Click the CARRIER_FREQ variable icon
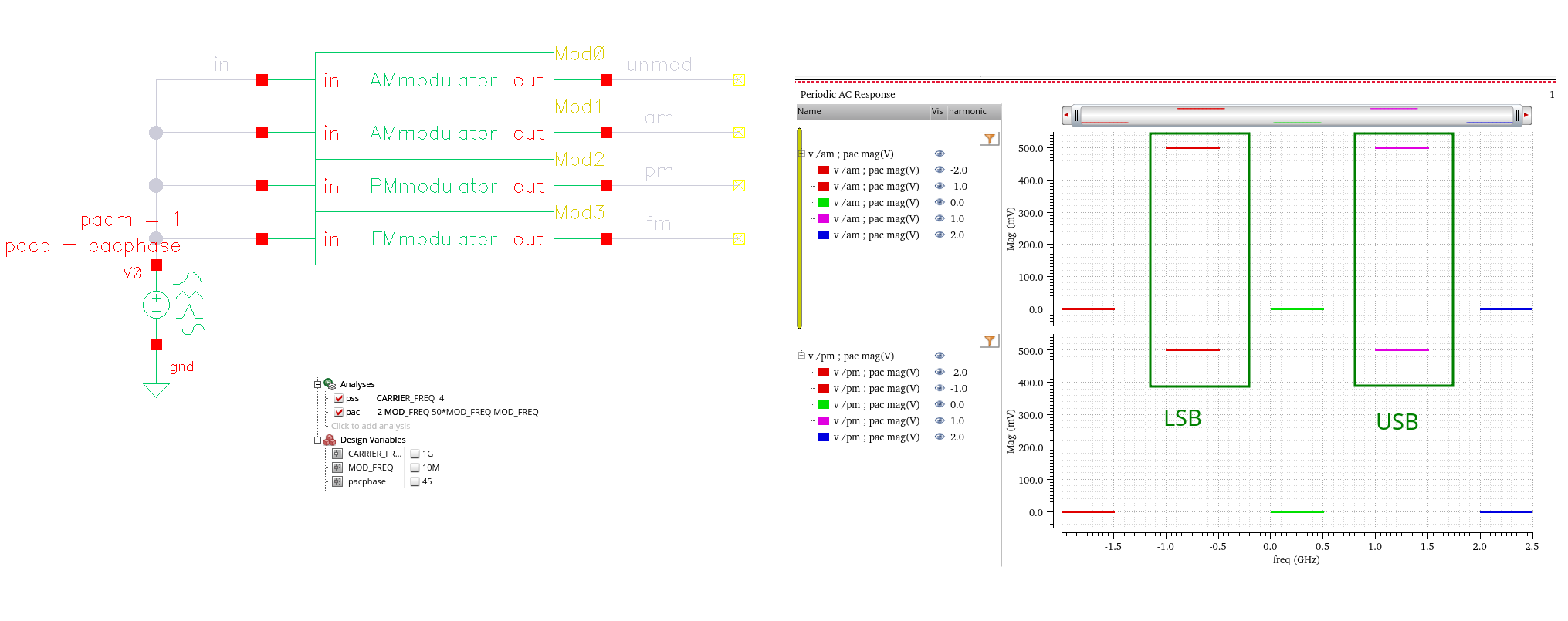This screenshot has height=621, width=1568. tap(337, 454)
